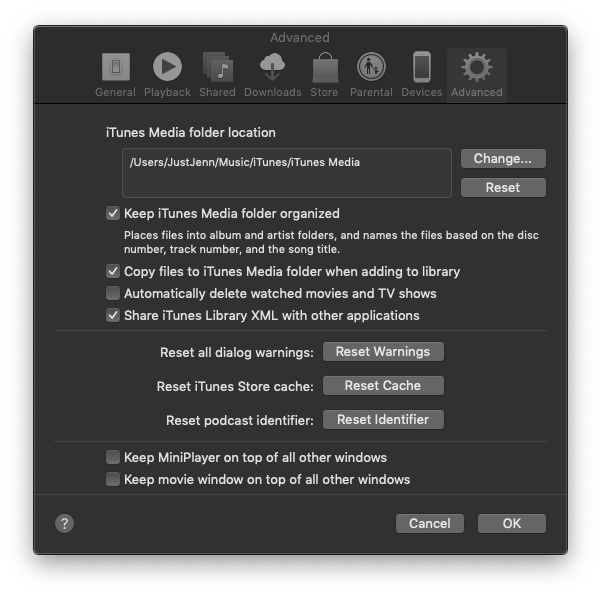Click the "Places files into album and artist folders" description
The image size is (601, 596).
[x=331, y=242]
